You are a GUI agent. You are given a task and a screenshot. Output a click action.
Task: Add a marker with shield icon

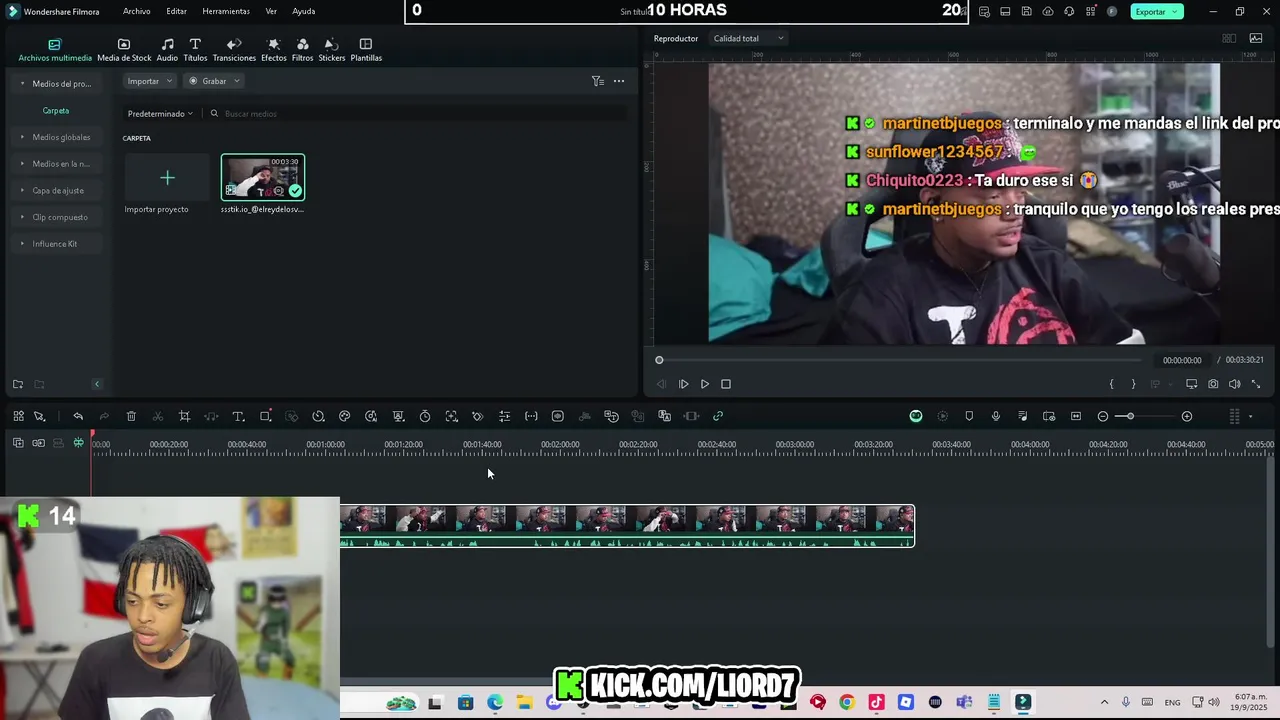[969, 416]
